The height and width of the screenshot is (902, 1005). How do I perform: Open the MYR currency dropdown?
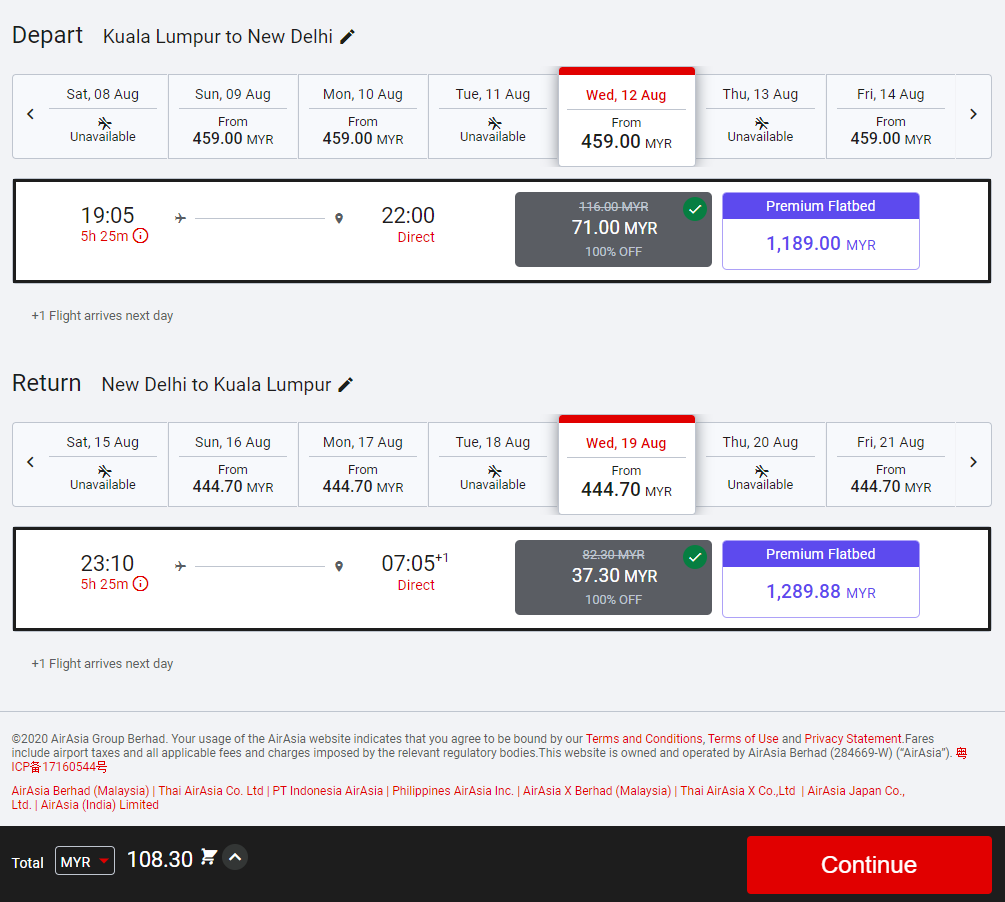85,861
